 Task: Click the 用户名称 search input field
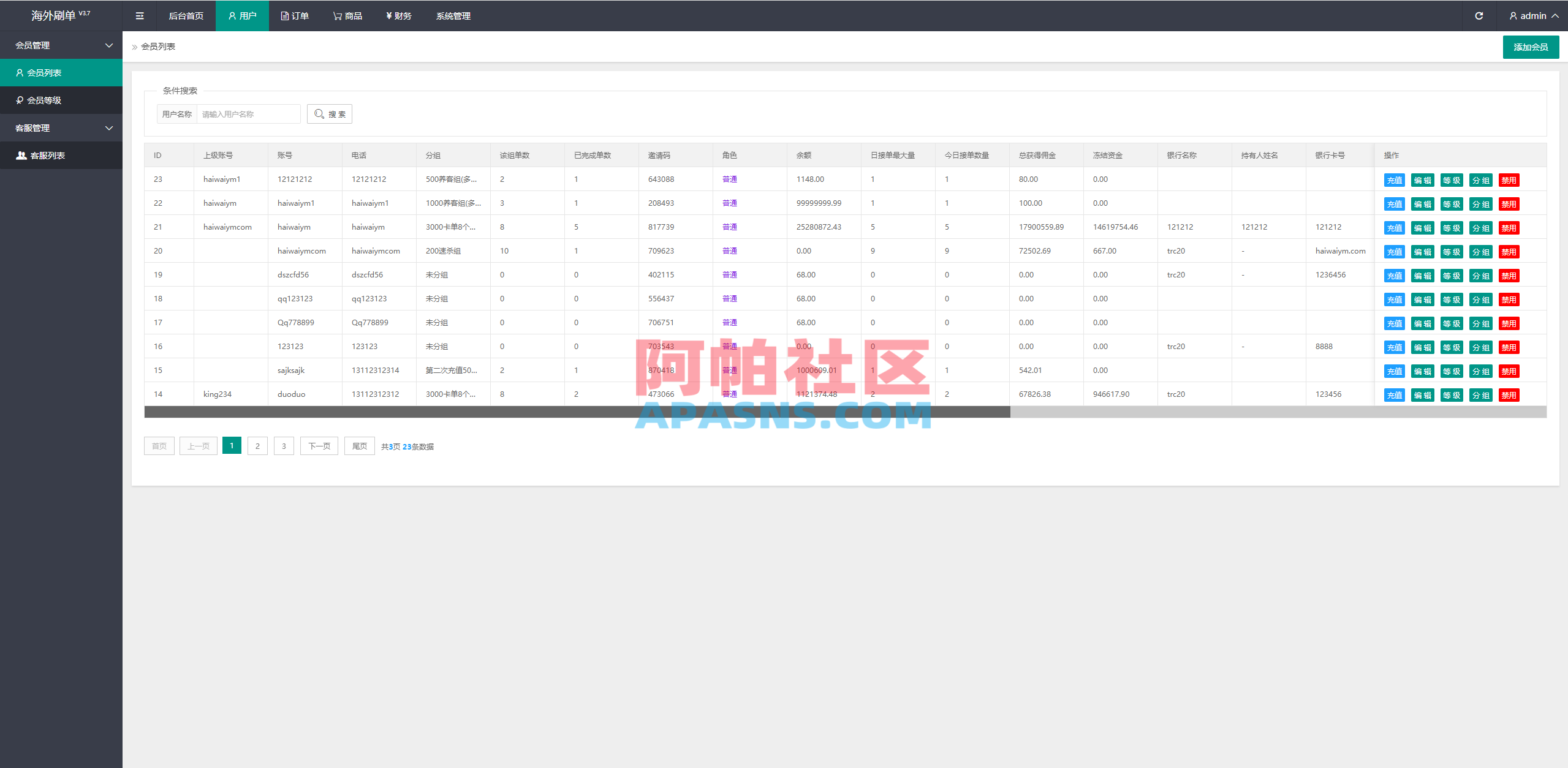click(248, 114)
